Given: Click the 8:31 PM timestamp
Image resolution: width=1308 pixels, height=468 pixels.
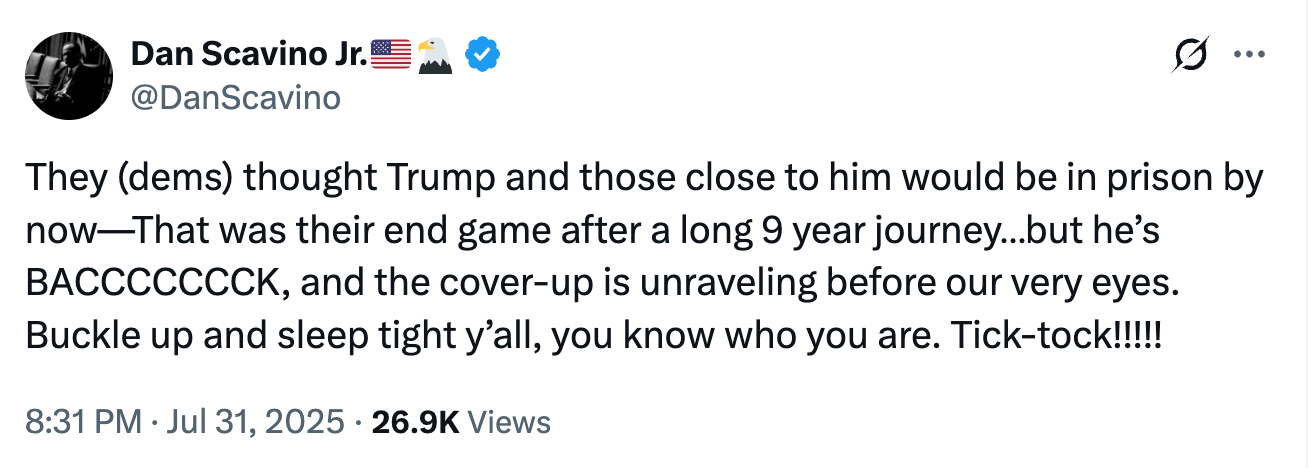Looking at the screenshot, I should 84,422.
